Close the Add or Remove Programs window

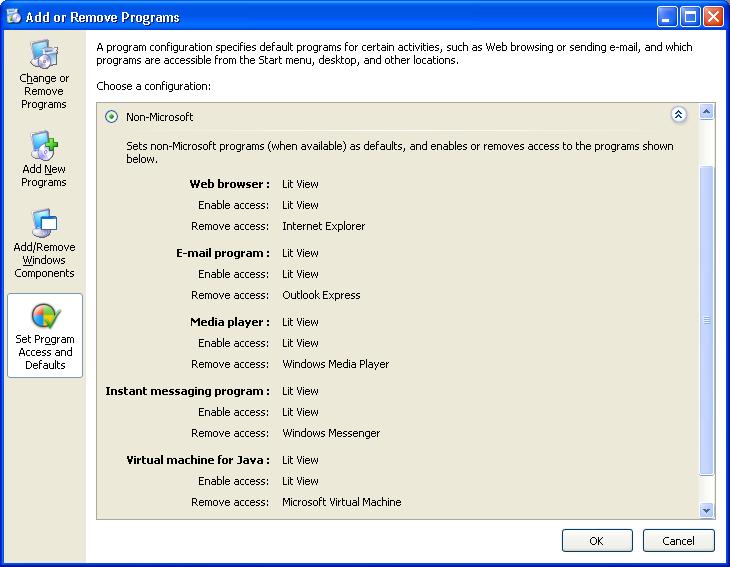713,17
